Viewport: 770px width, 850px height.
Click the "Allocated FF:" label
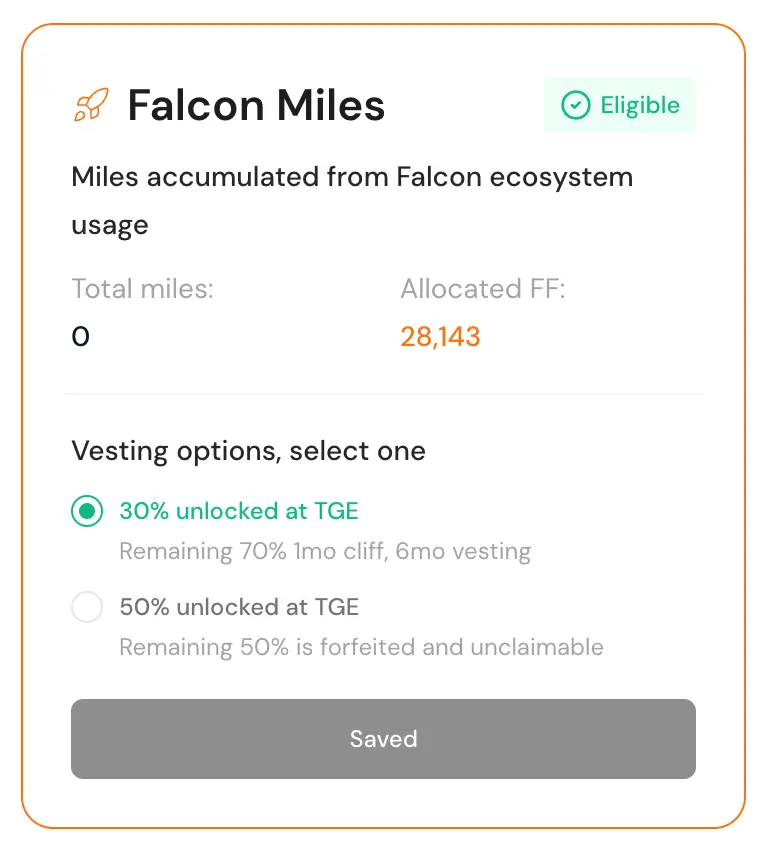click(483, 289)
